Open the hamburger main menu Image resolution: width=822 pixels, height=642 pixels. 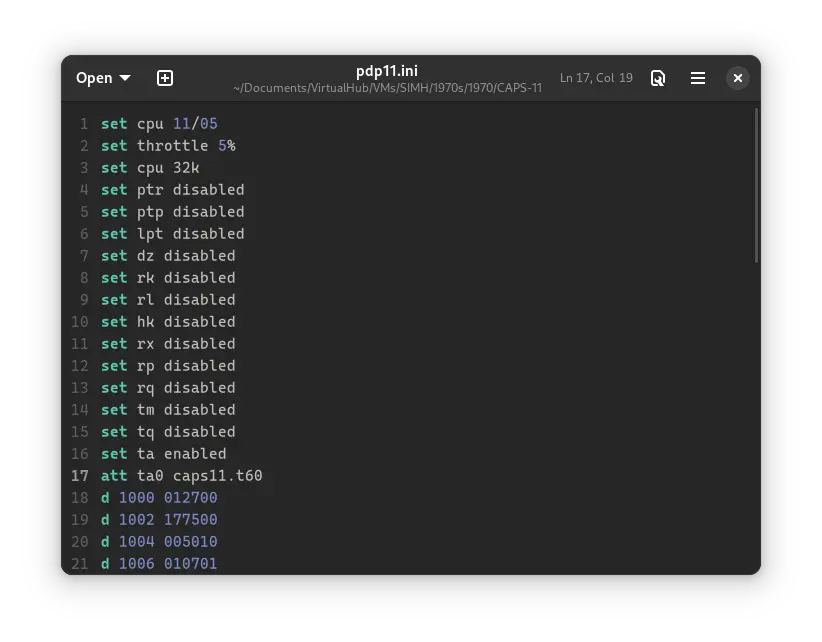pos(698,78)
